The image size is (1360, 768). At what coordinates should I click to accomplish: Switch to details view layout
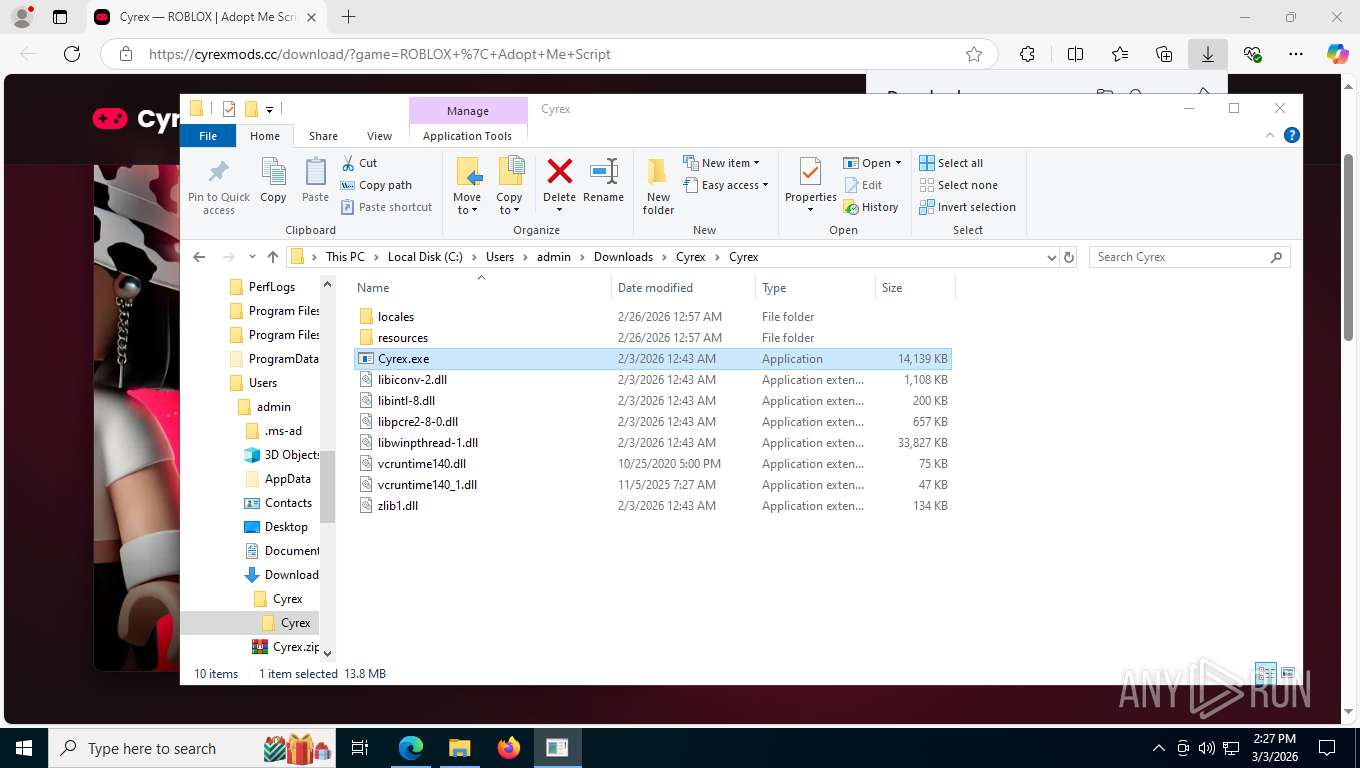click(x=1265, y=673)
